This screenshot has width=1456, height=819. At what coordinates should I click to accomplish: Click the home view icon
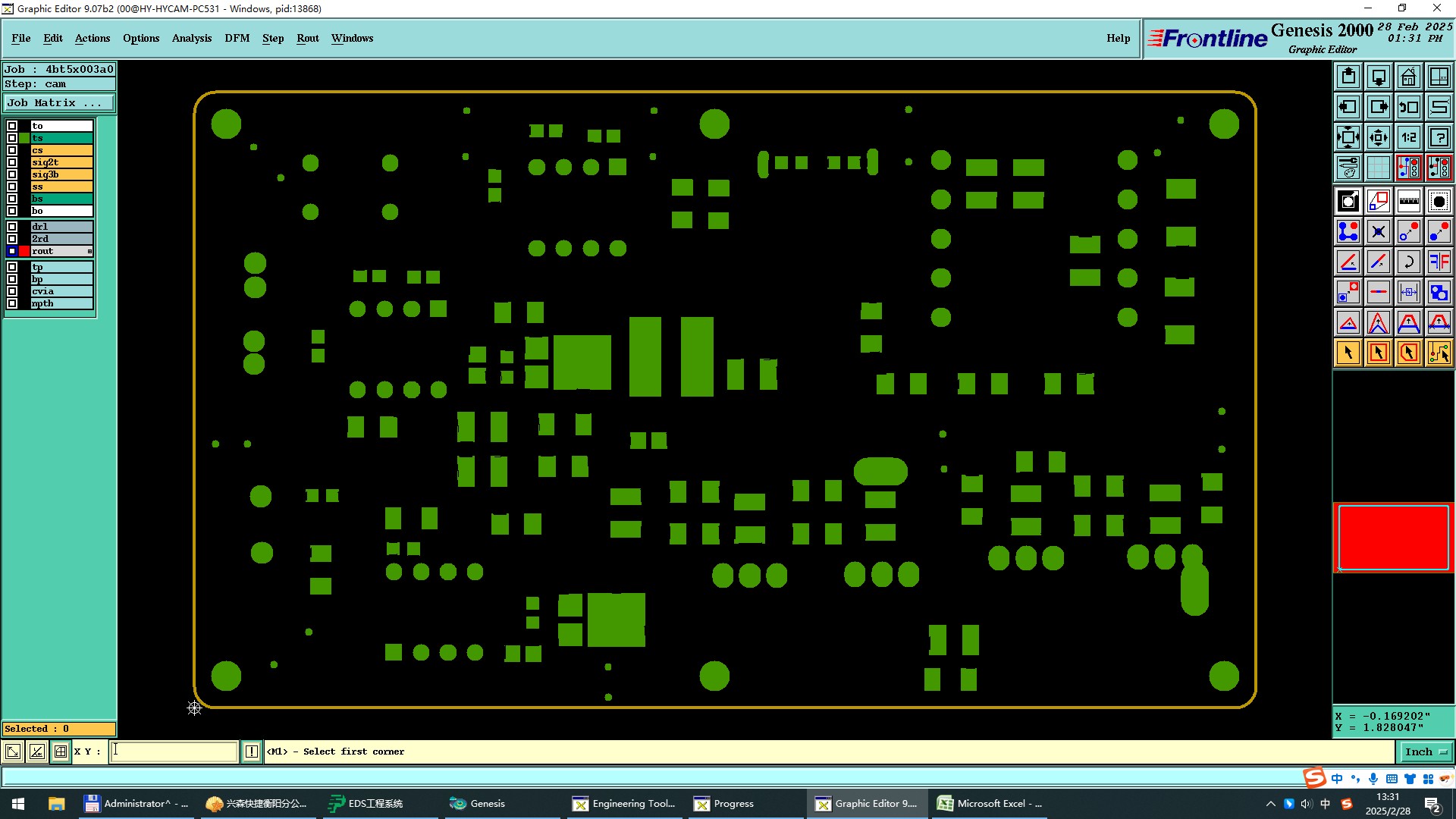coord(1408,77)
